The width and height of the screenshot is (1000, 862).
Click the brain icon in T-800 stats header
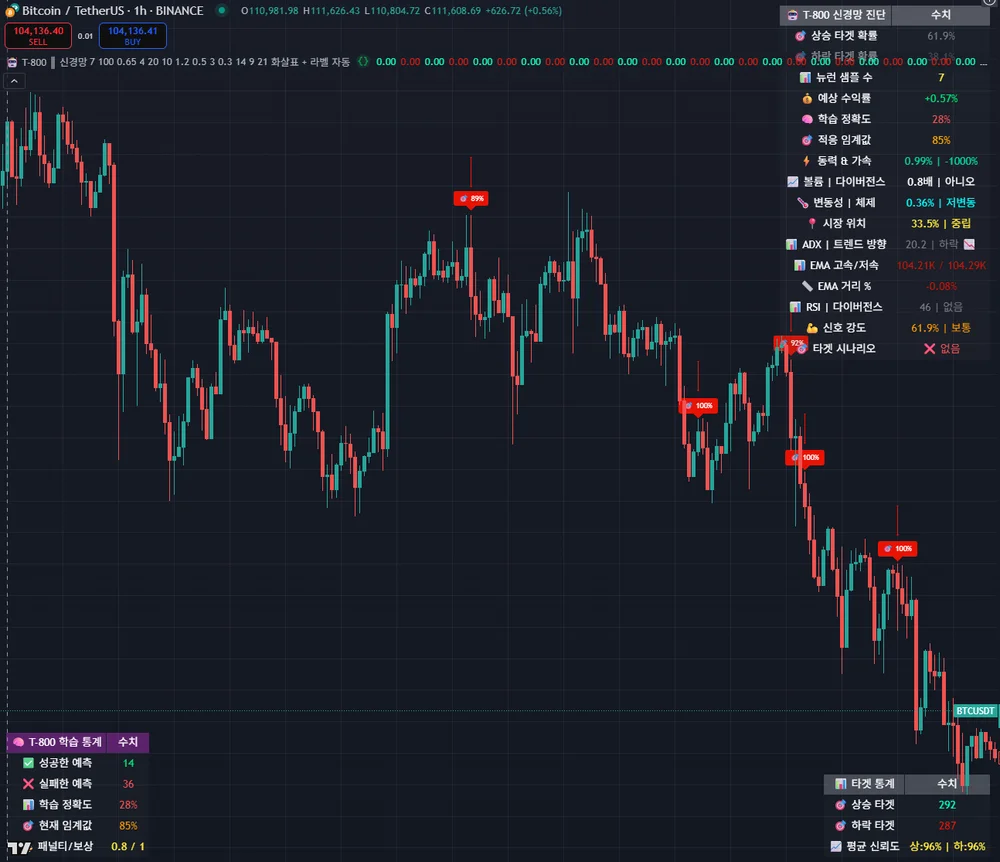point(18,742)
